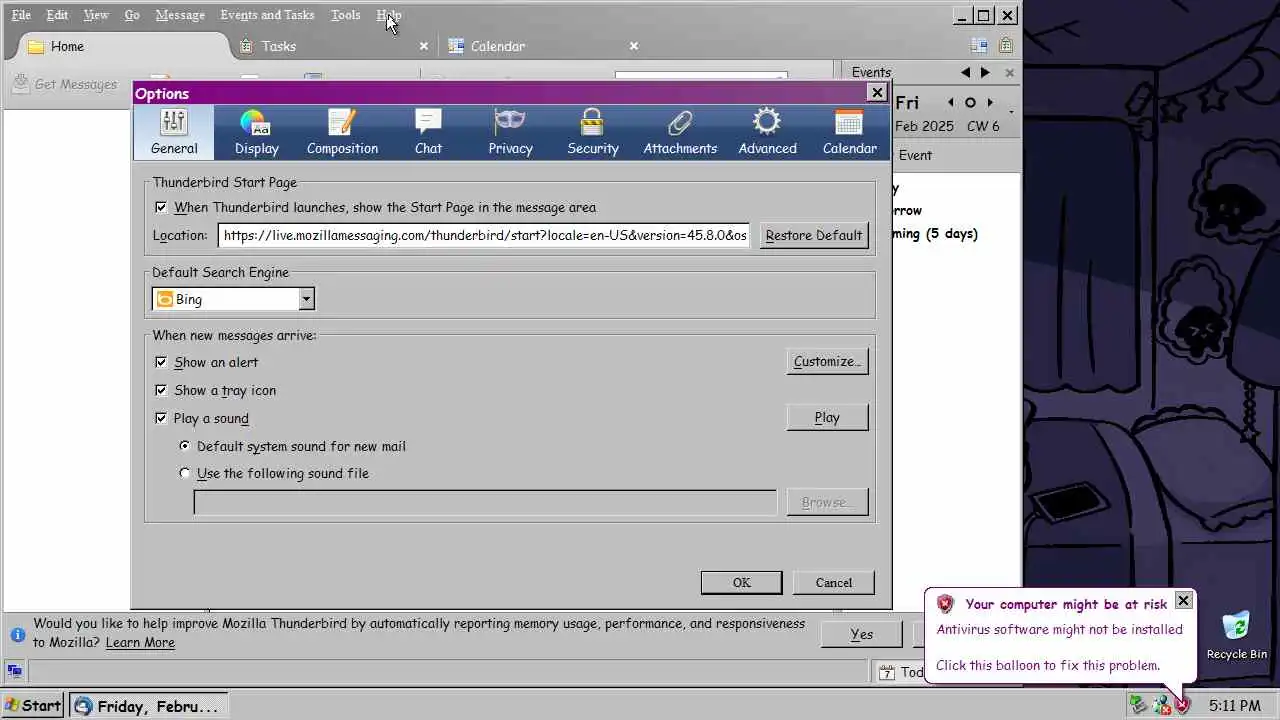Go to next events with right arrow
1280x720 pixels.
click(985, 73)
